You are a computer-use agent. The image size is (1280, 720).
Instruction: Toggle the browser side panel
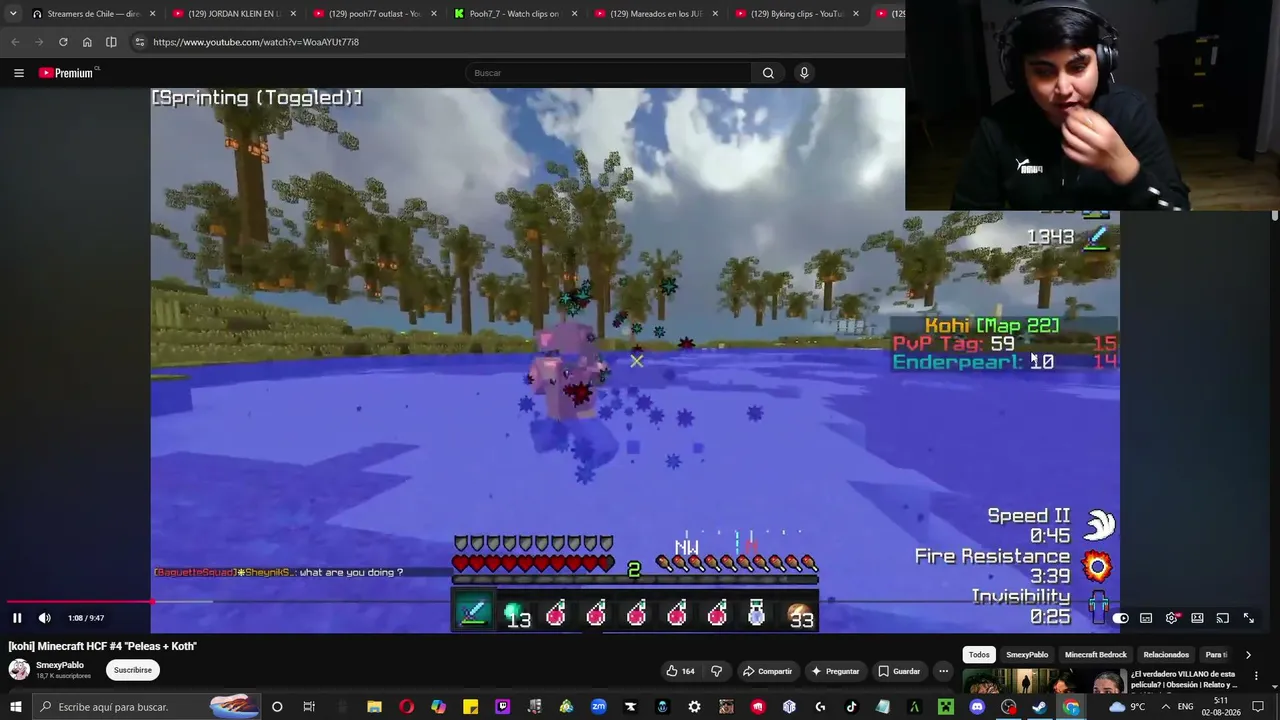pyautogui.click(x=111, y=42)
